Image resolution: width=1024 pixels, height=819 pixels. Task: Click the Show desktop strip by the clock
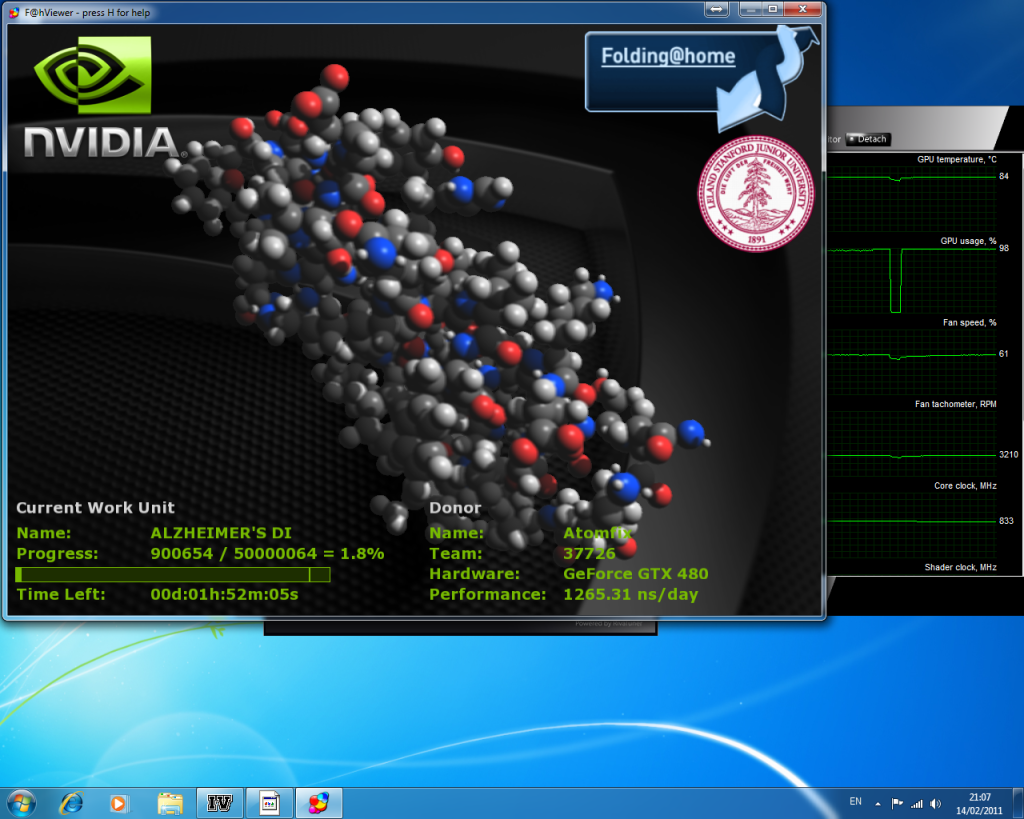click(1018, 803)
